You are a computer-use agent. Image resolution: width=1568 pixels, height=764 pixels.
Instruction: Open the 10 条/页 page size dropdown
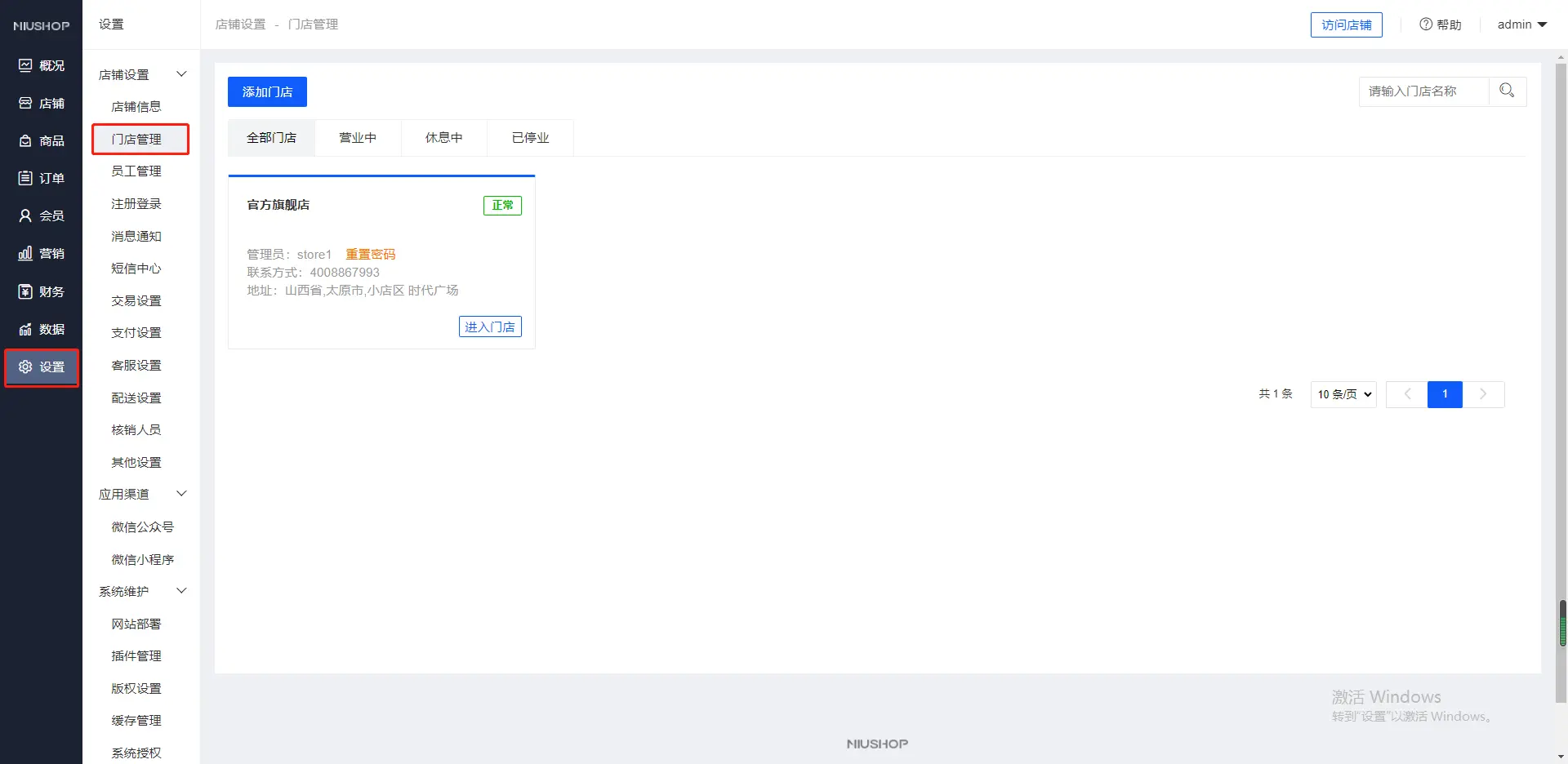(1343, 394)
